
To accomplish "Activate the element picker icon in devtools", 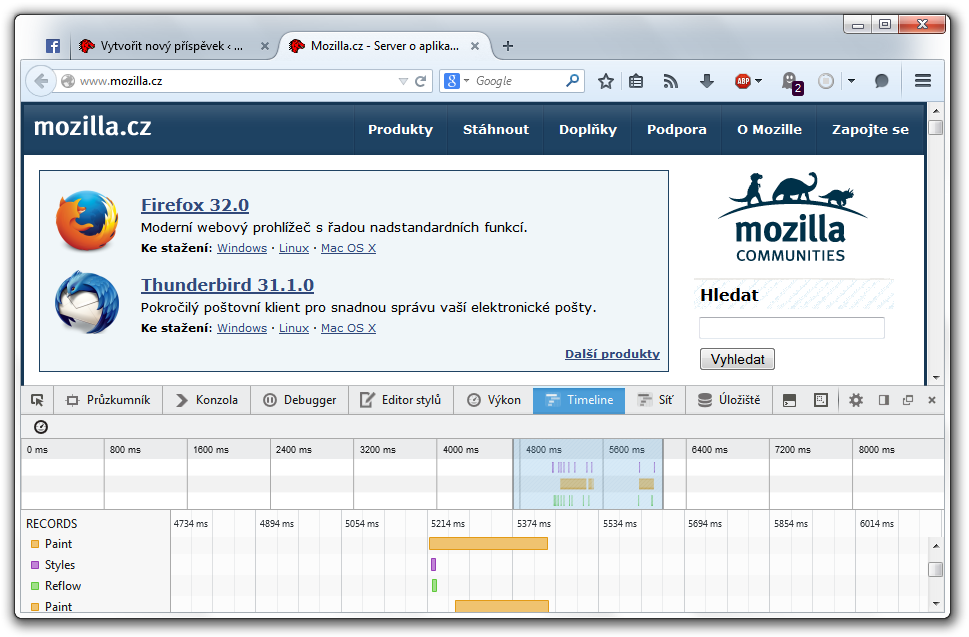I will (37, 400).
